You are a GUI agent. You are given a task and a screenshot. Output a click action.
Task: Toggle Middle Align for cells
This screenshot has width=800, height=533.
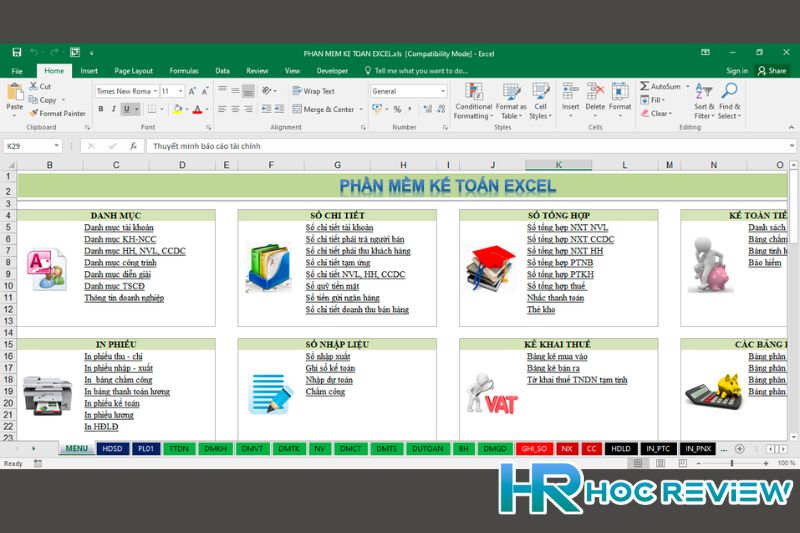[x=235, y=91]
